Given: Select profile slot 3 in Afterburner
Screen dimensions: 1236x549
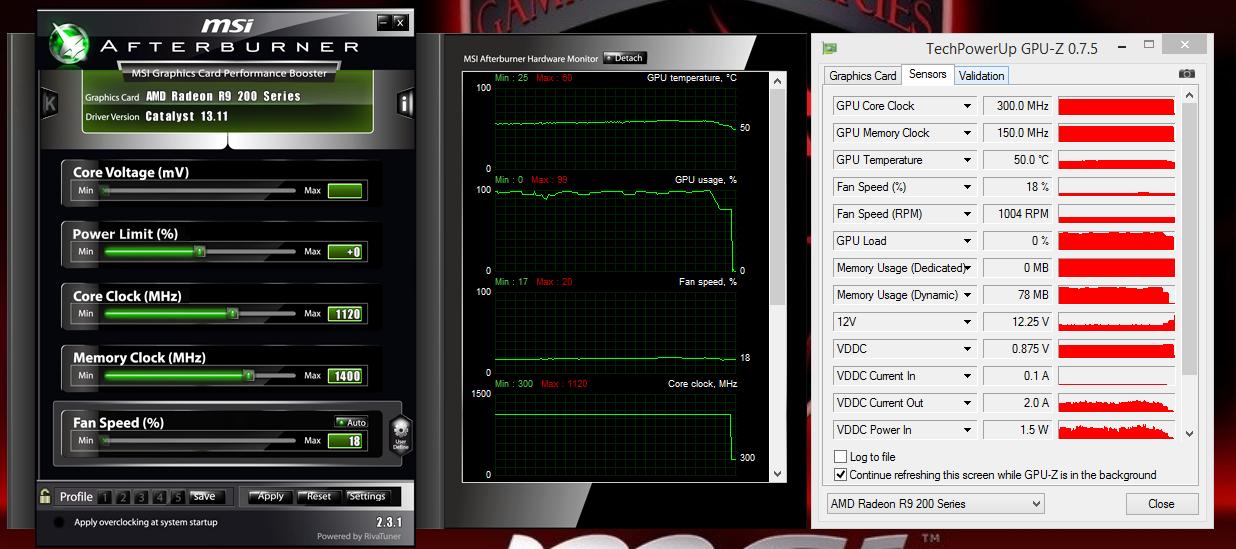Looking at the screenshot, I should pyautogui.click(x=141, y=497).
